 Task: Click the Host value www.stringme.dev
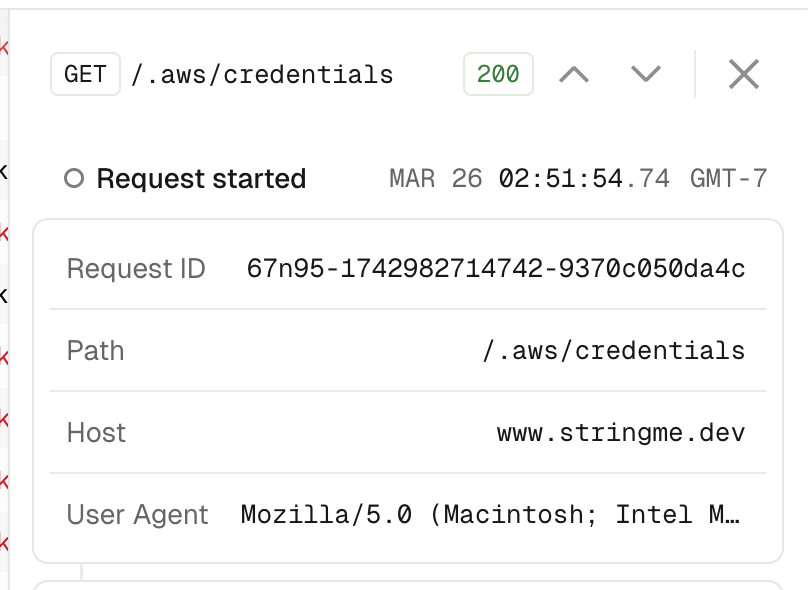(621, 433)
